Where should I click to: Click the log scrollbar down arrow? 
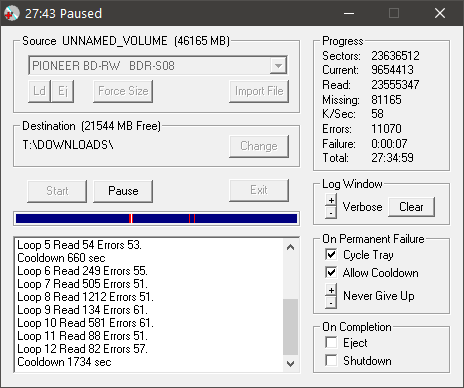pyautogui.click(x=290, y=363)
